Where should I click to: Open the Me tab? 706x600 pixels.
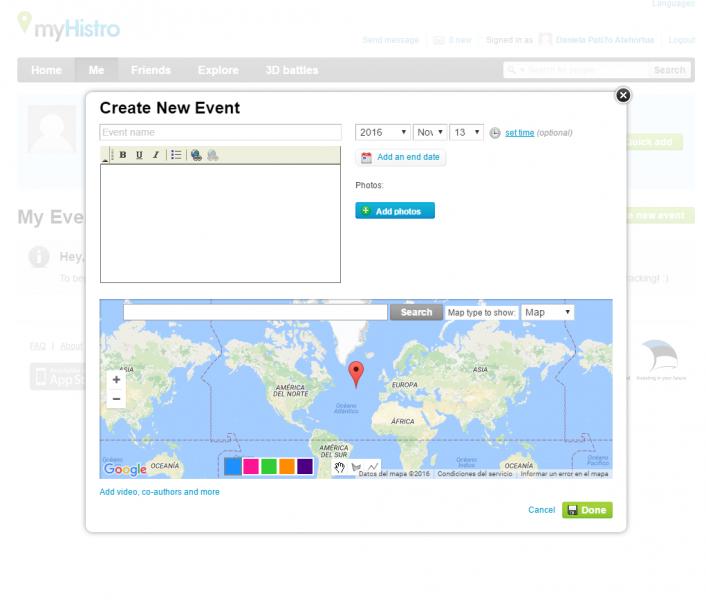coord(96,70)
